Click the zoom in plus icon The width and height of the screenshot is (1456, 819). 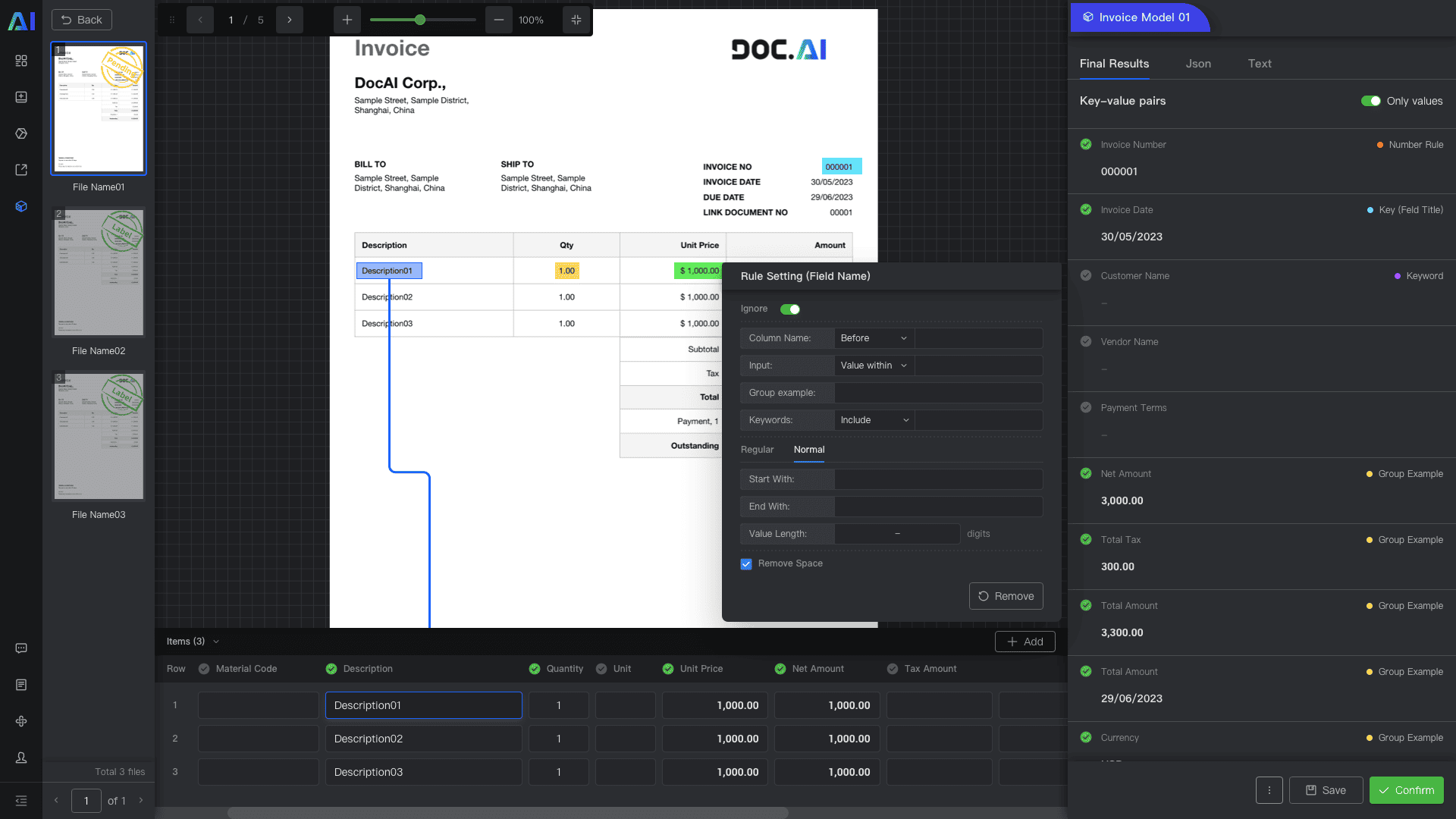[347, 20]
